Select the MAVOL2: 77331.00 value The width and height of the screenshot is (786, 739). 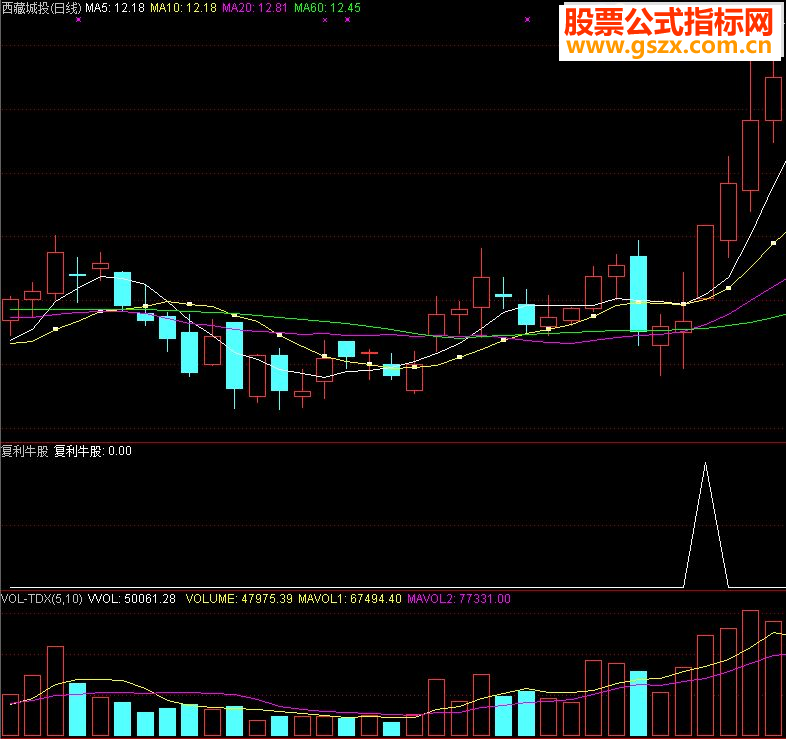pyautogui.click(x=459, y=599)
